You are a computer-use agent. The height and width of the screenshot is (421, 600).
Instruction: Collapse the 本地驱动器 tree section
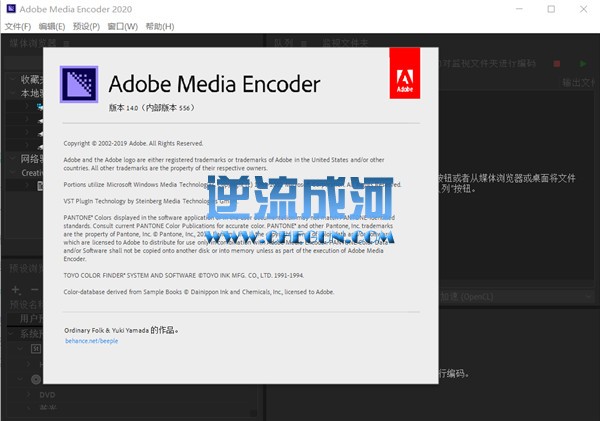(13, 93)
